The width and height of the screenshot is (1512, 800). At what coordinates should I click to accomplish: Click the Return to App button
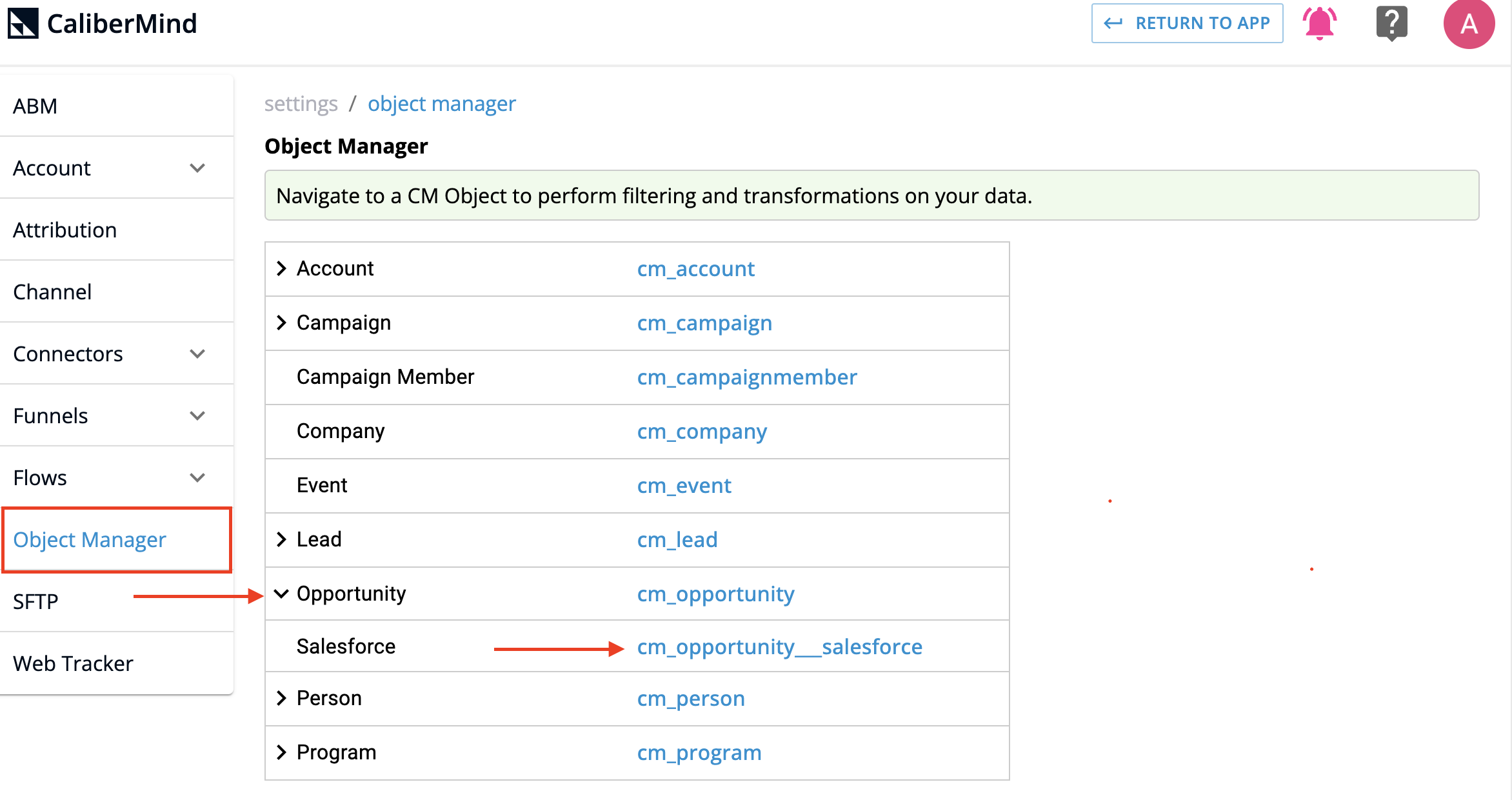click(1187, 23)
